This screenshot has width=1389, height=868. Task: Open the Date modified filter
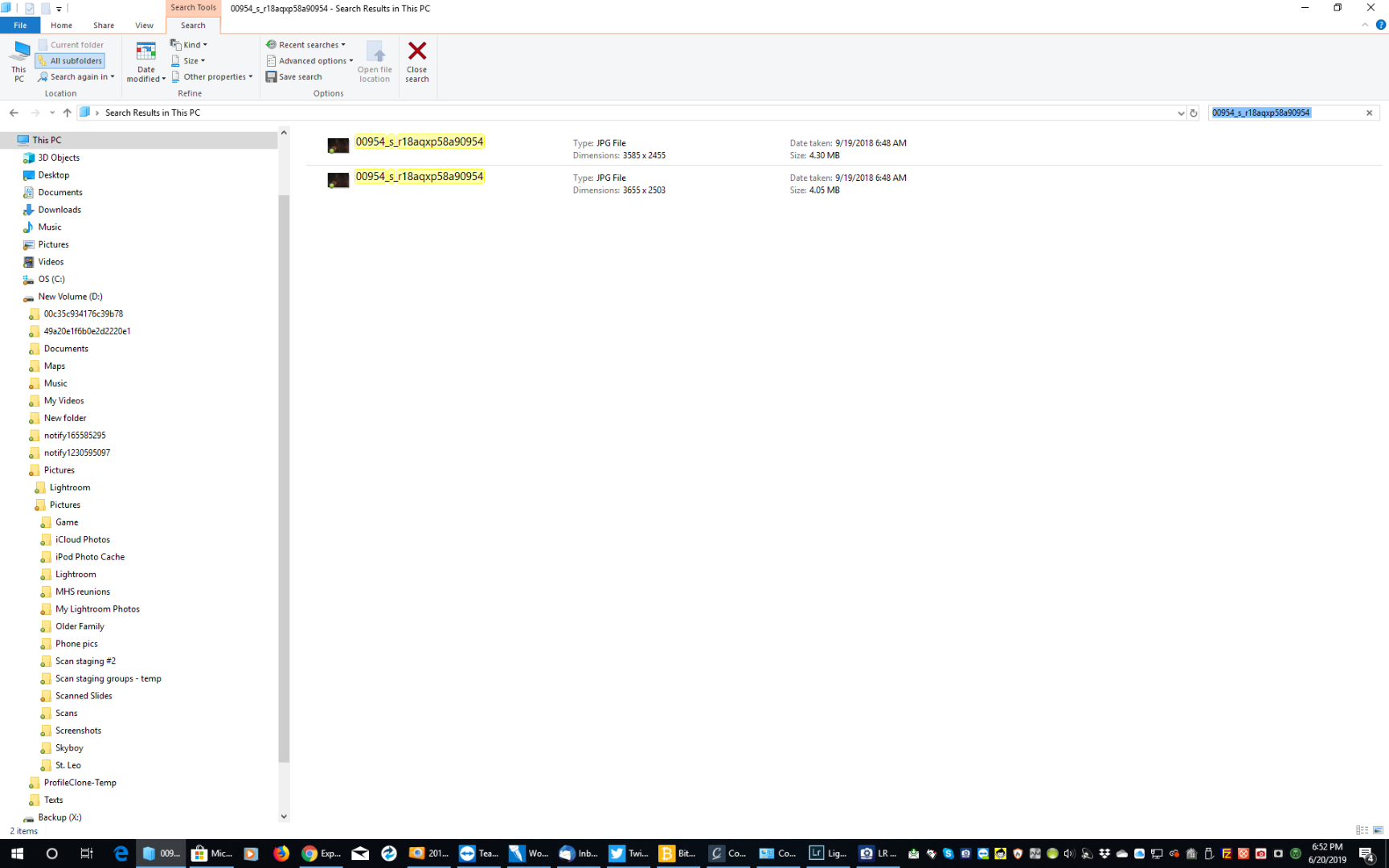pos(145,61)
